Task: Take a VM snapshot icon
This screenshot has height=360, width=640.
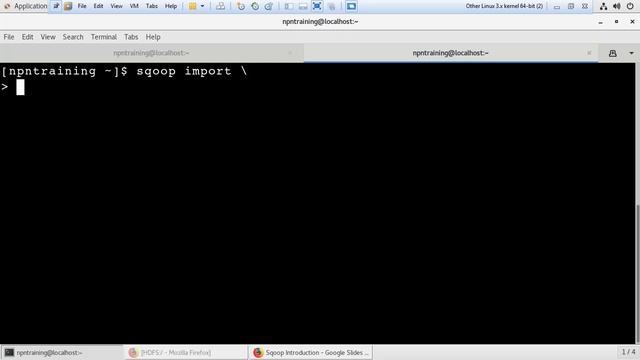Action: point(241,6)
